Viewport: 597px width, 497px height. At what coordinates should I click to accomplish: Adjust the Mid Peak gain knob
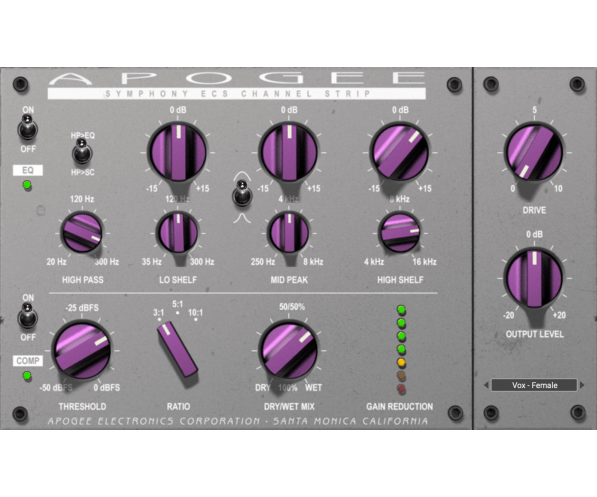pos(289,152)
